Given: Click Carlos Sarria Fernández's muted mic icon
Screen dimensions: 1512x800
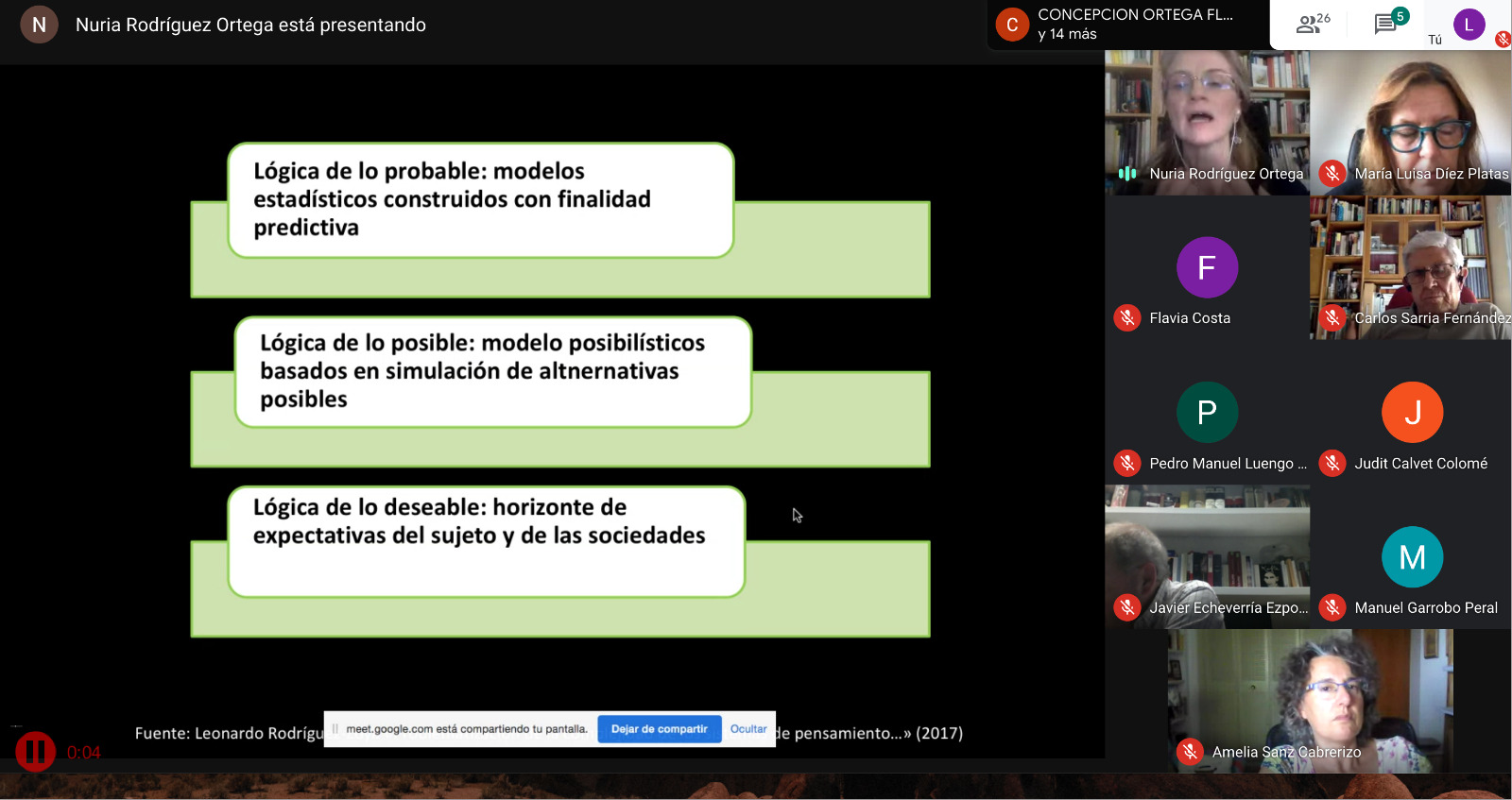Looking at the screenshot, I should tap(1332, 318).
